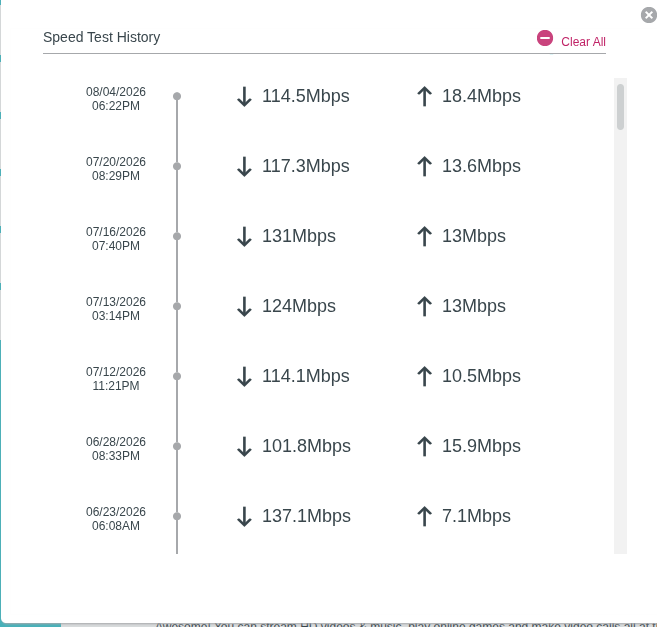Select the timeline dot for 07/16/2026

tap(177, 236)
